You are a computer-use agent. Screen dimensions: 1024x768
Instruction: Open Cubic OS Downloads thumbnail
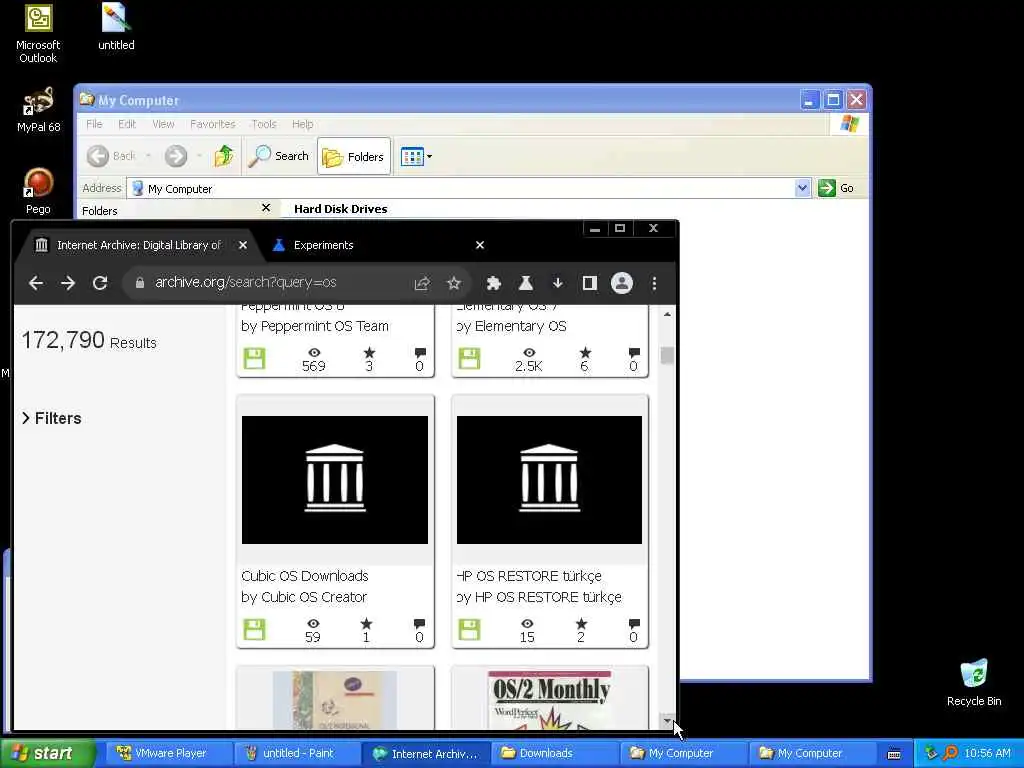[335, 479]
